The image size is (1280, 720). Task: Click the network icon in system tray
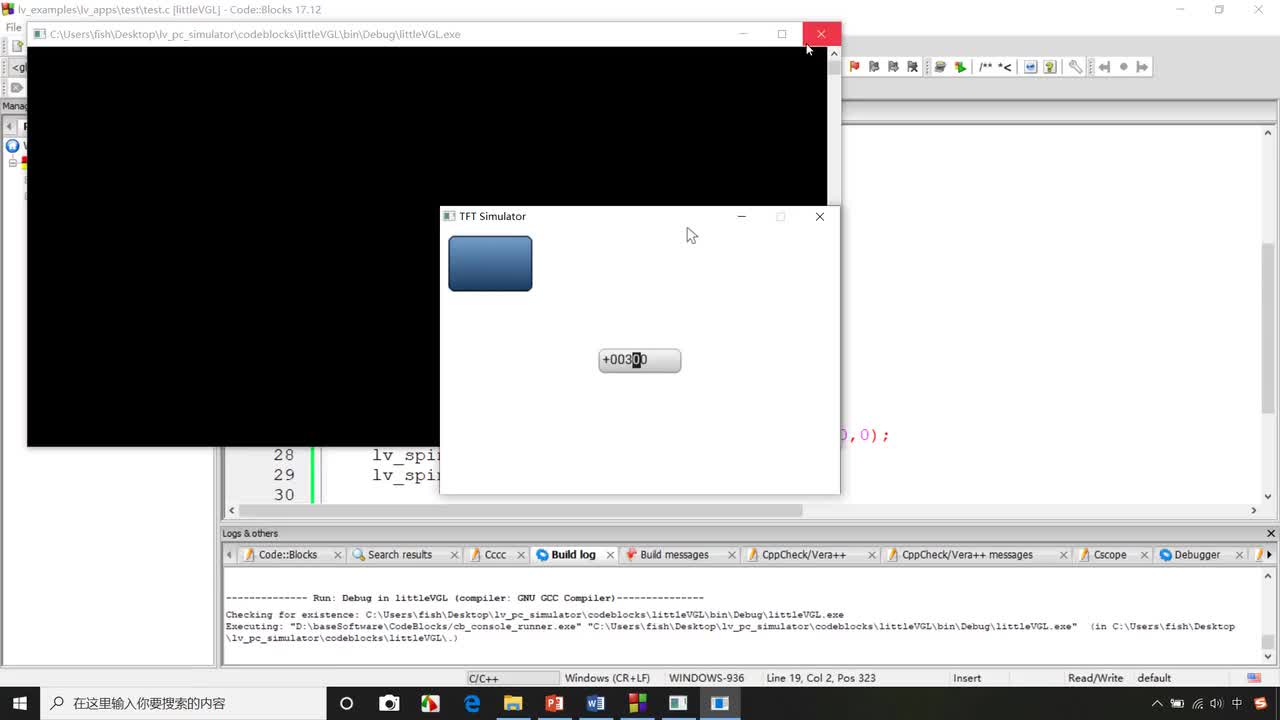[x=1197, y=704]
